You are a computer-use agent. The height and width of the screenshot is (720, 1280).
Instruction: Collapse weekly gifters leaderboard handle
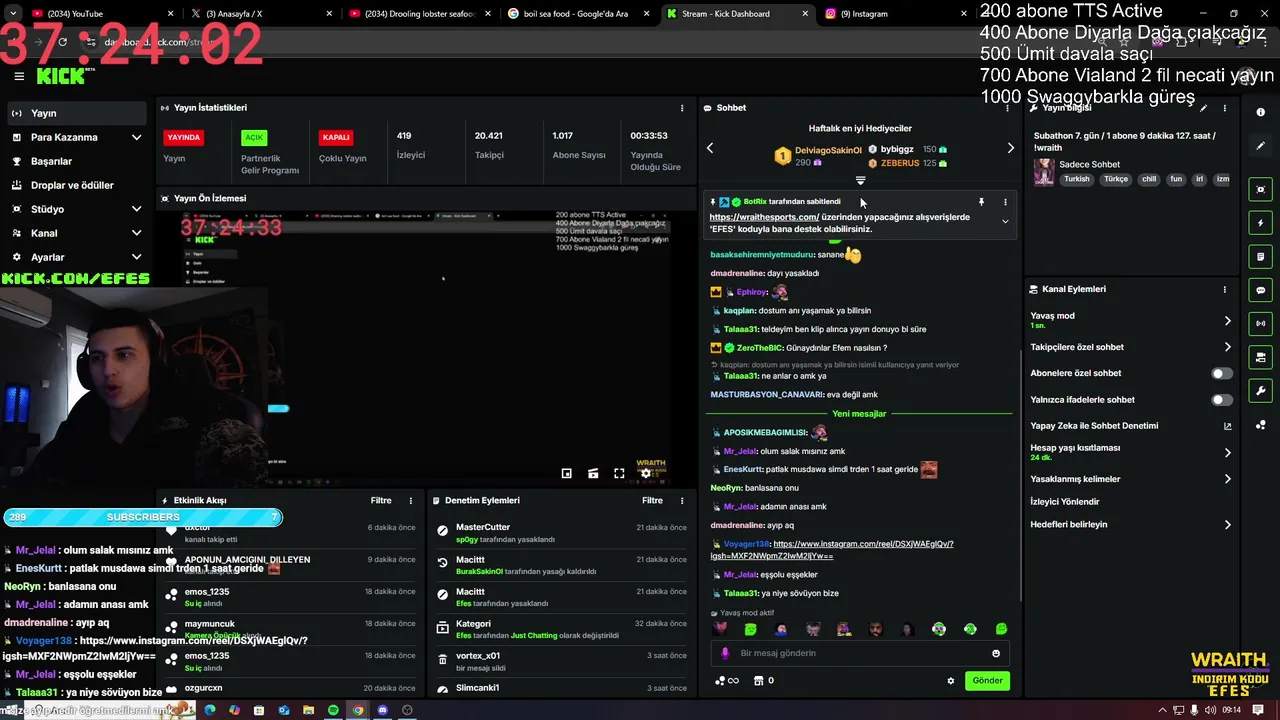(860, 181)
